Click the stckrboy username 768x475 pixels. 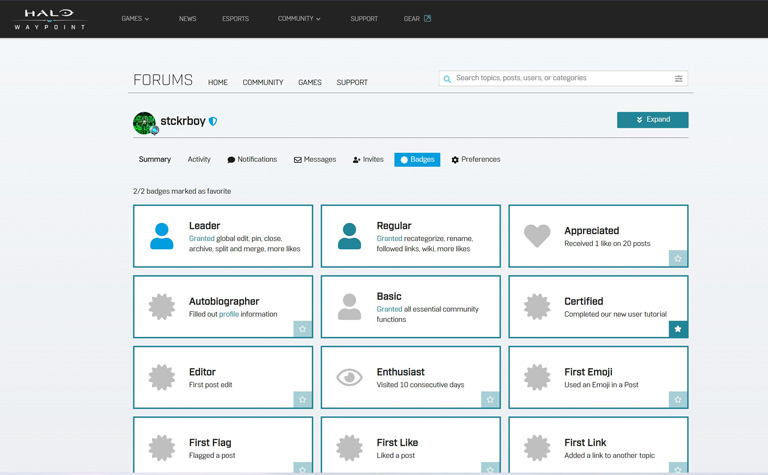click(x=183, y=120)
